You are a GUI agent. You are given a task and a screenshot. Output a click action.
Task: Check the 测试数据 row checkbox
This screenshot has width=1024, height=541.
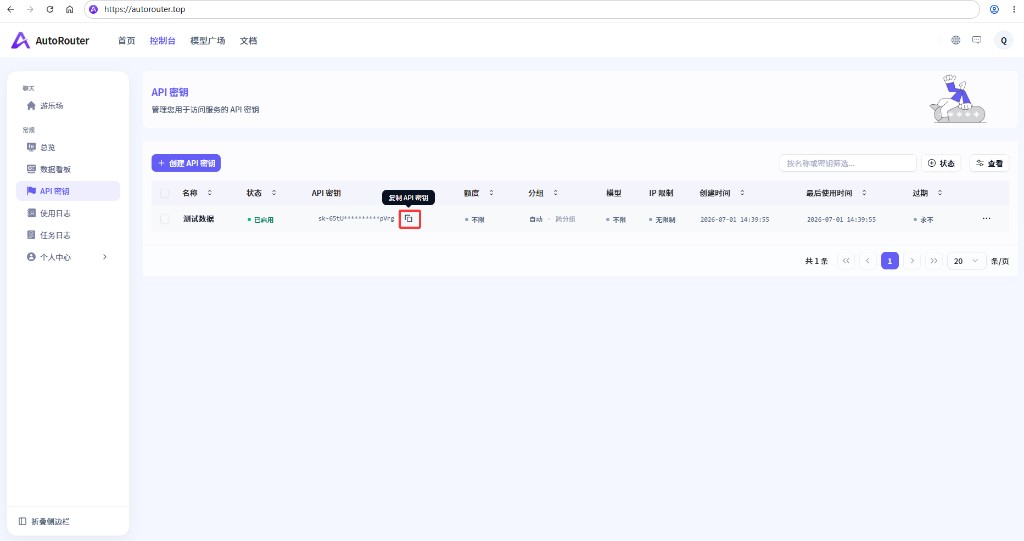click(x=165, y=219)
